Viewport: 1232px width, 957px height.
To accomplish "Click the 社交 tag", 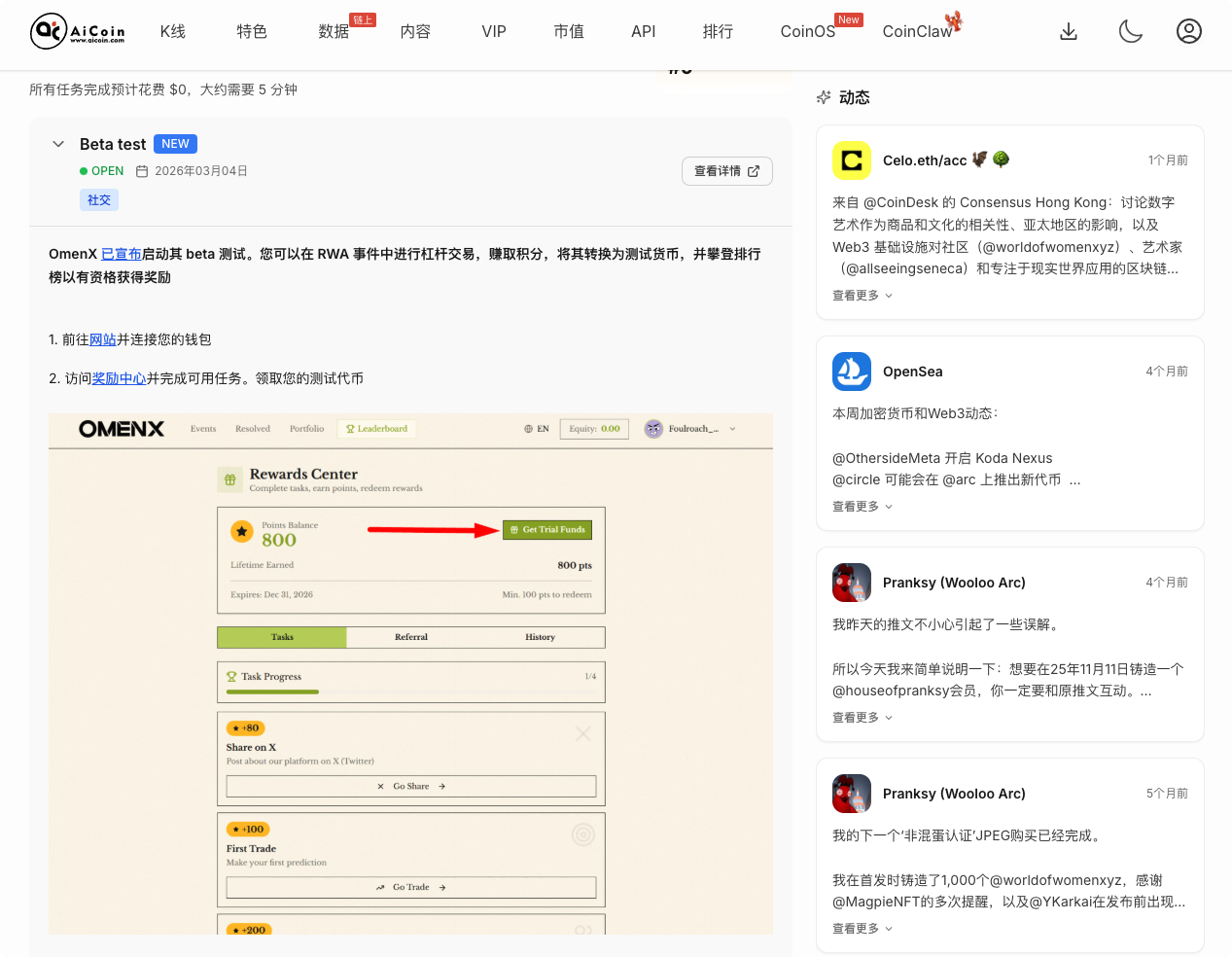I will pos(99,200).
